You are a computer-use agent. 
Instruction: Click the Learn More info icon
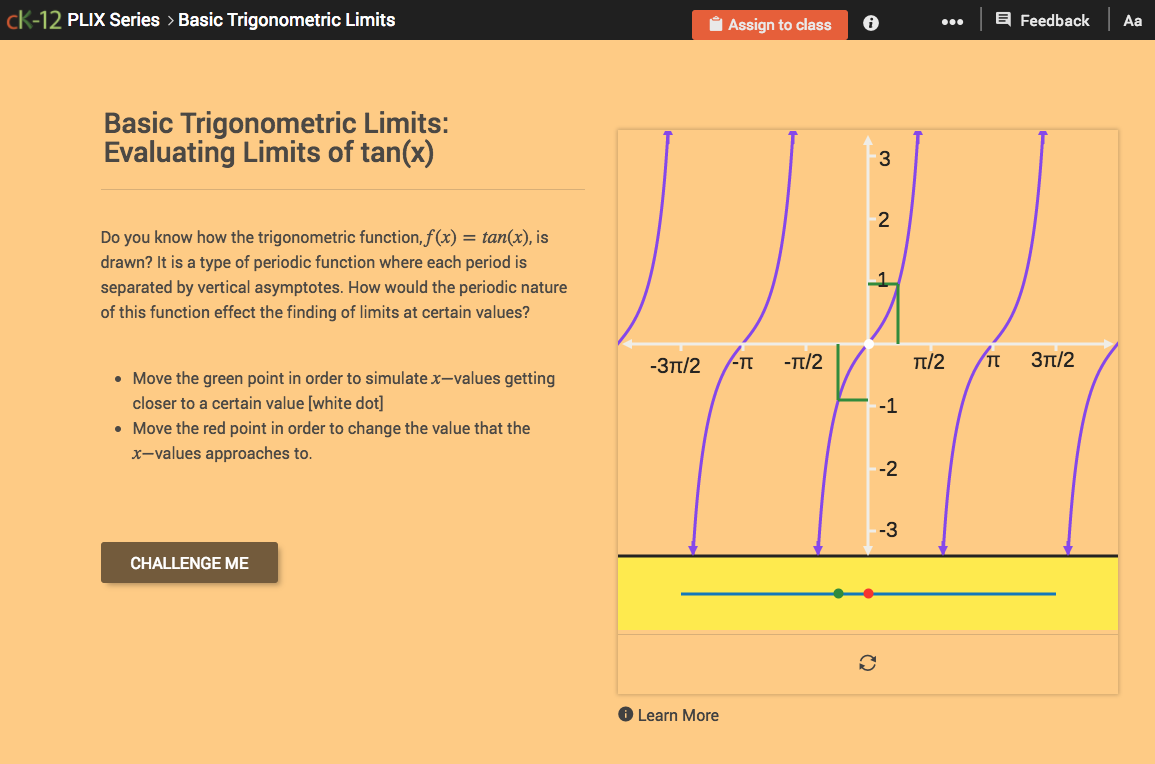(x=625, y=715)
